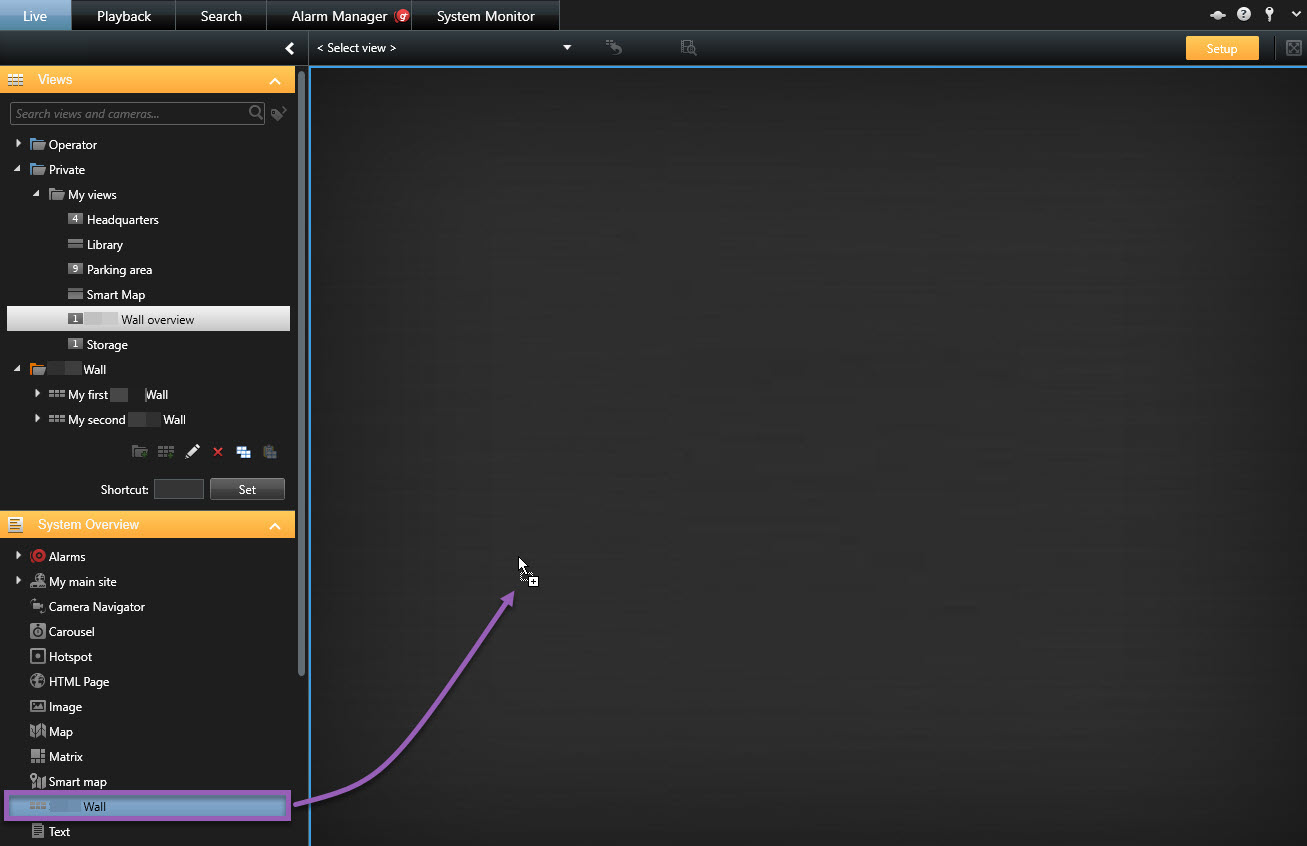Select the Parking area view
Screen dimensions: 1307x846
pyautogui.click(x=119, y=270)
